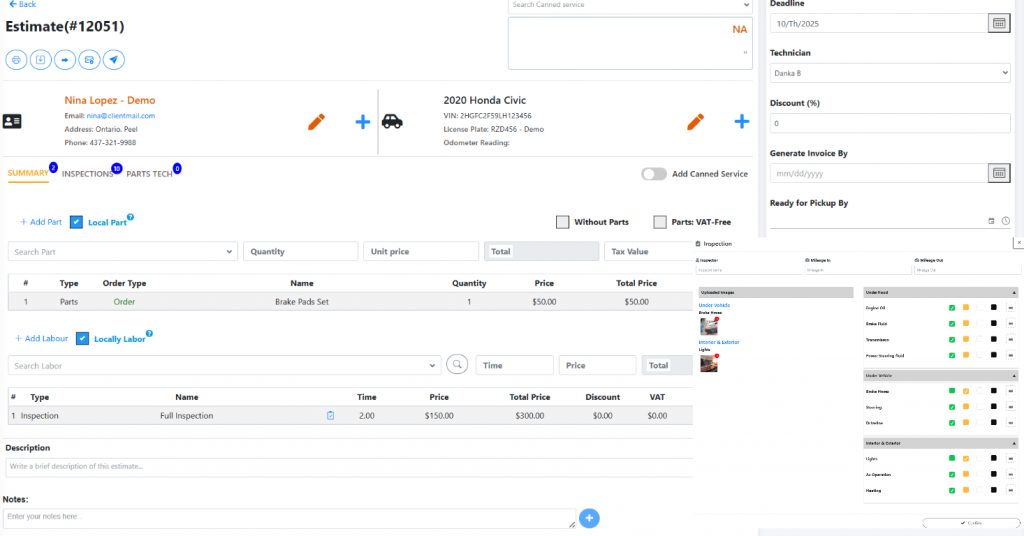This screenshot has height=536, width=1024.
Task: Toggle the Add Canned Service switch
Action: (x=654, y=174)
